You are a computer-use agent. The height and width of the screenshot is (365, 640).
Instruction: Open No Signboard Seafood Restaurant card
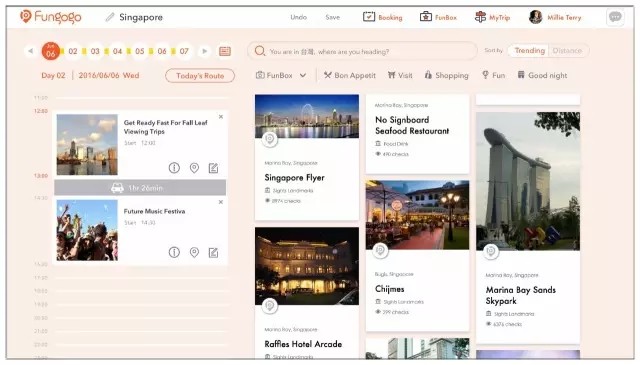tap(418, 133)
